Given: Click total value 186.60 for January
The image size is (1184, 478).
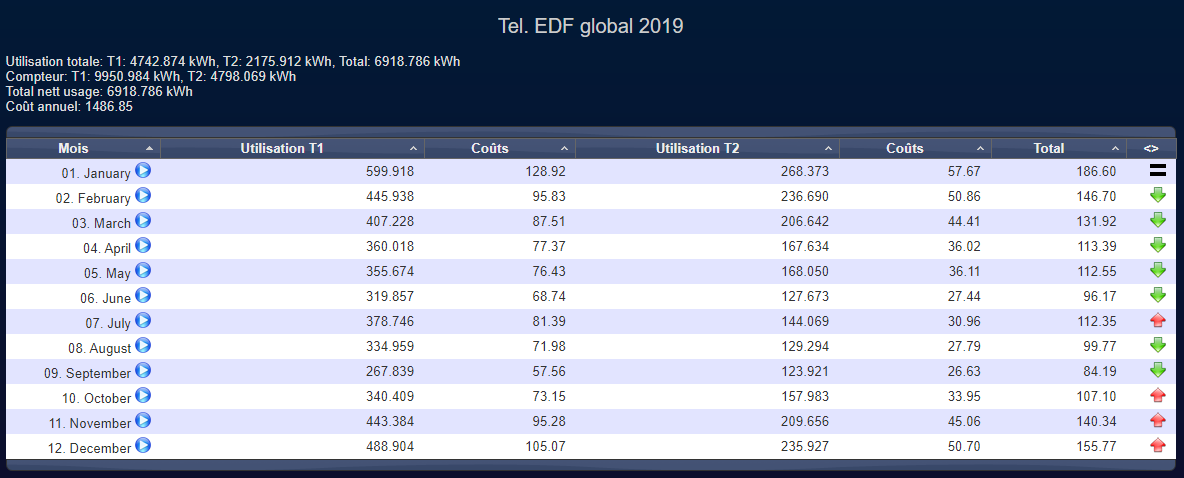Looking at the screenshot, I should [x=1096, y=171].
